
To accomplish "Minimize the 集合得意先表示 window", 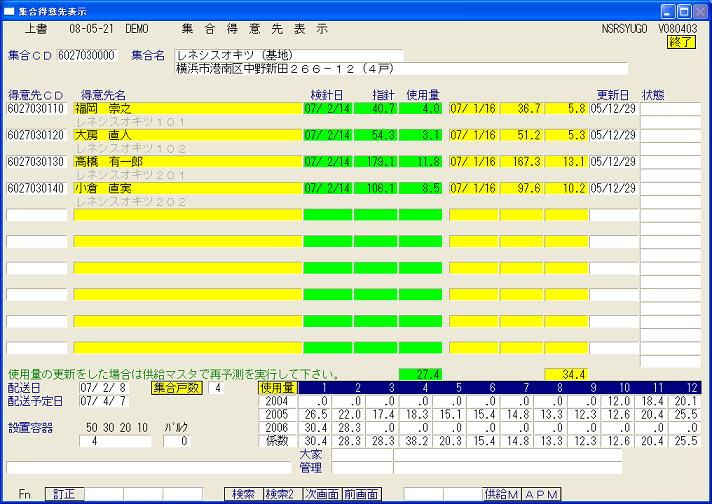I will tap(668, 11).
